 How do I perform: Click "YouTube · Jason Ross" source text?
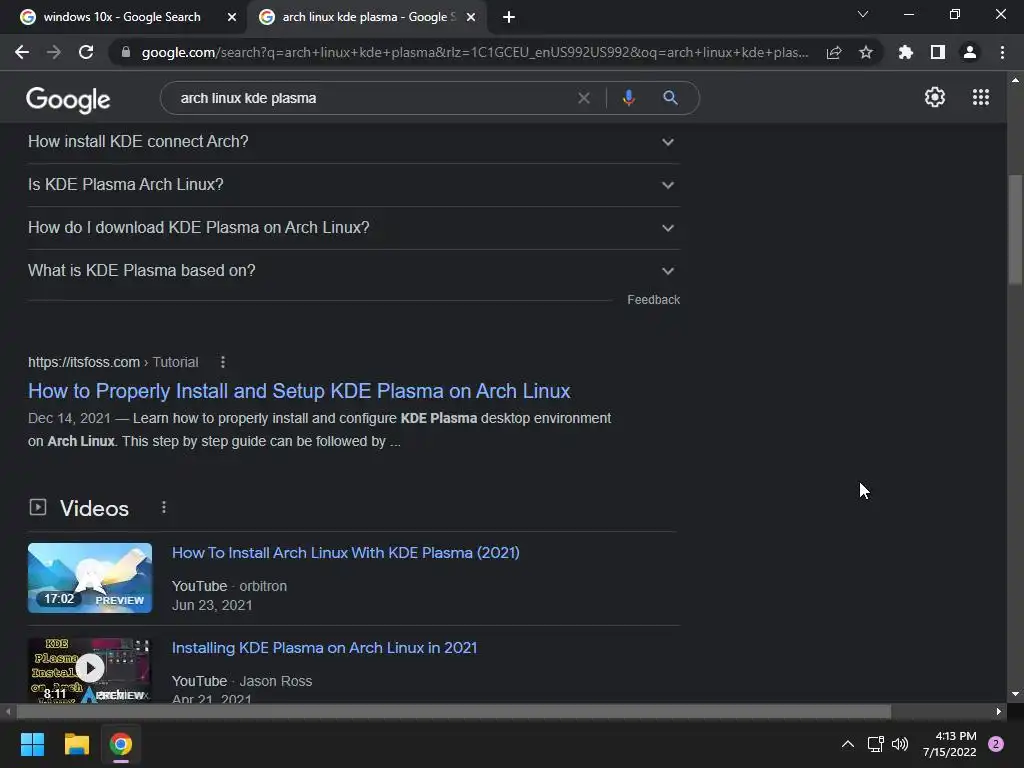(x=242, y=681)
